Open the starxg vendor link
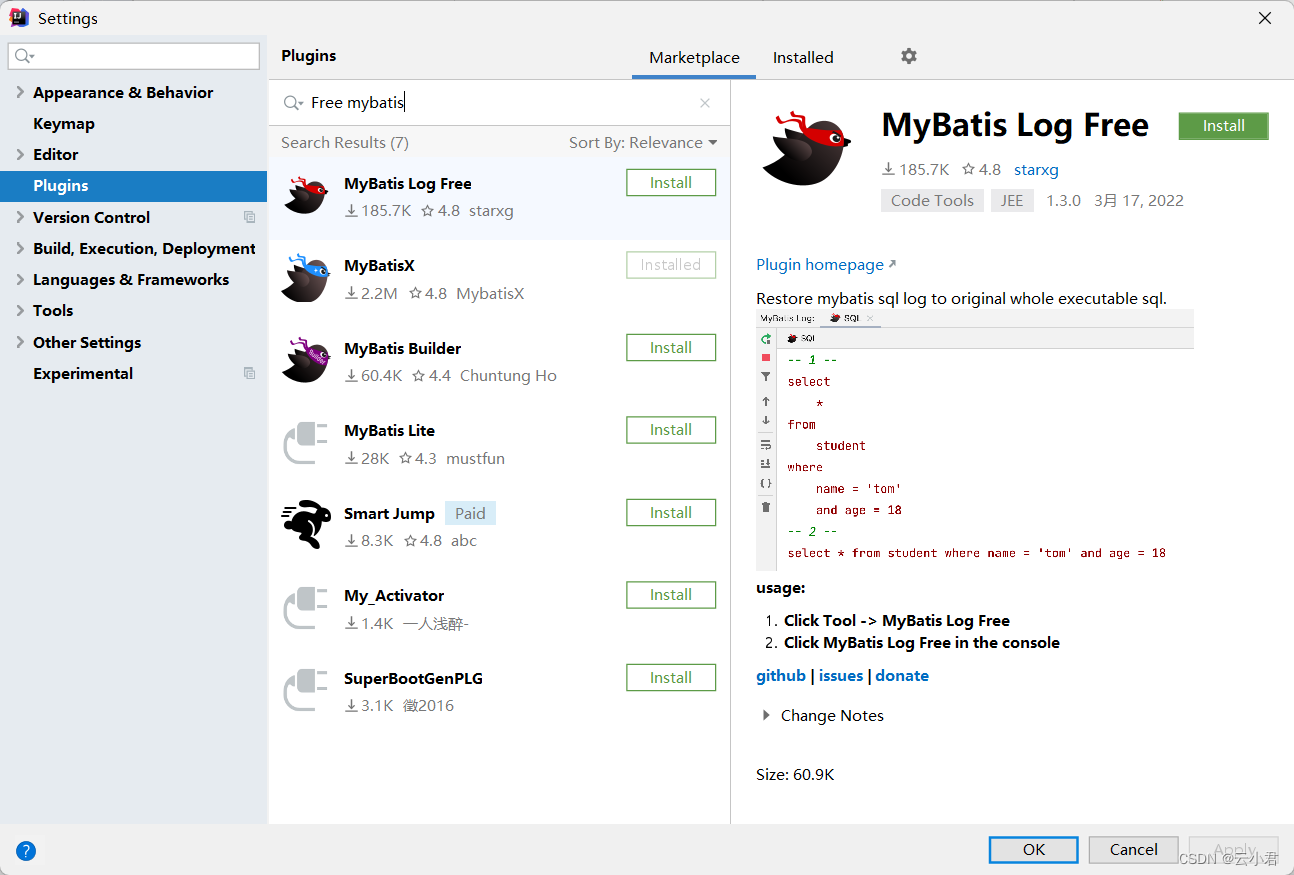The width and height of the screenshot is (1294, 875). tap(1036, 170)
